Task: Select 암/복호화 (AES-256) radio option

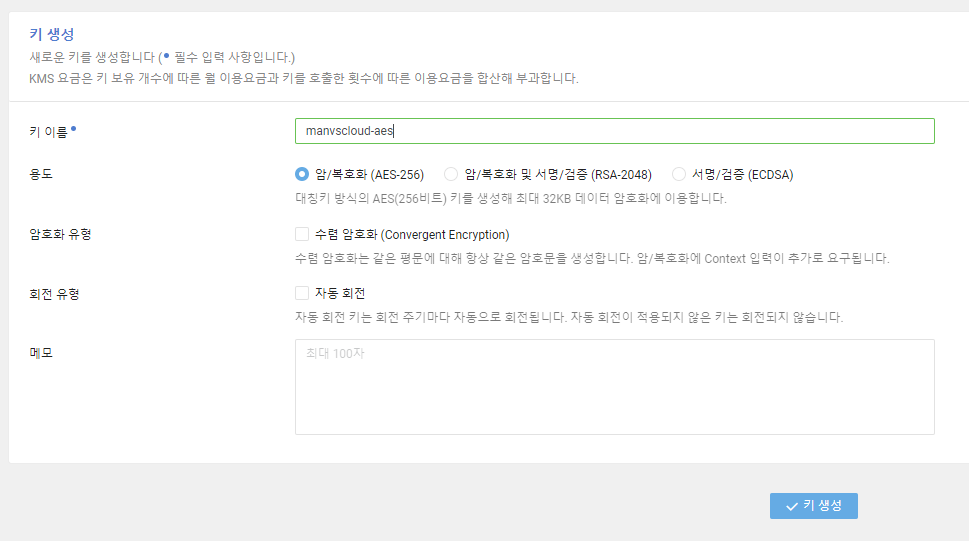Action: (302, 174)
